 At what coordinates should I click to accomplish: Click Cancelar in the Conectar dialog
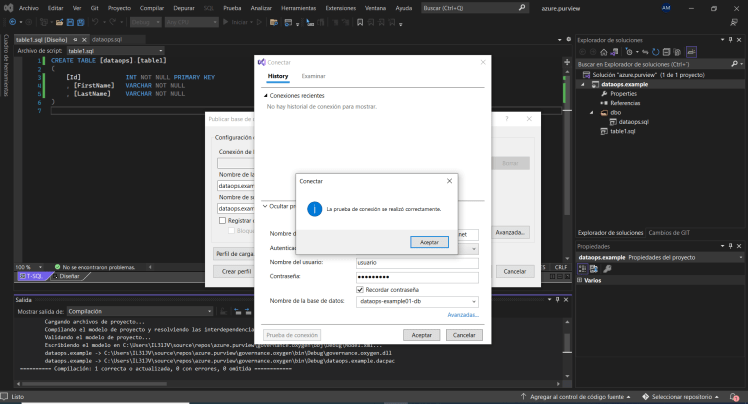tap(461, 335)
